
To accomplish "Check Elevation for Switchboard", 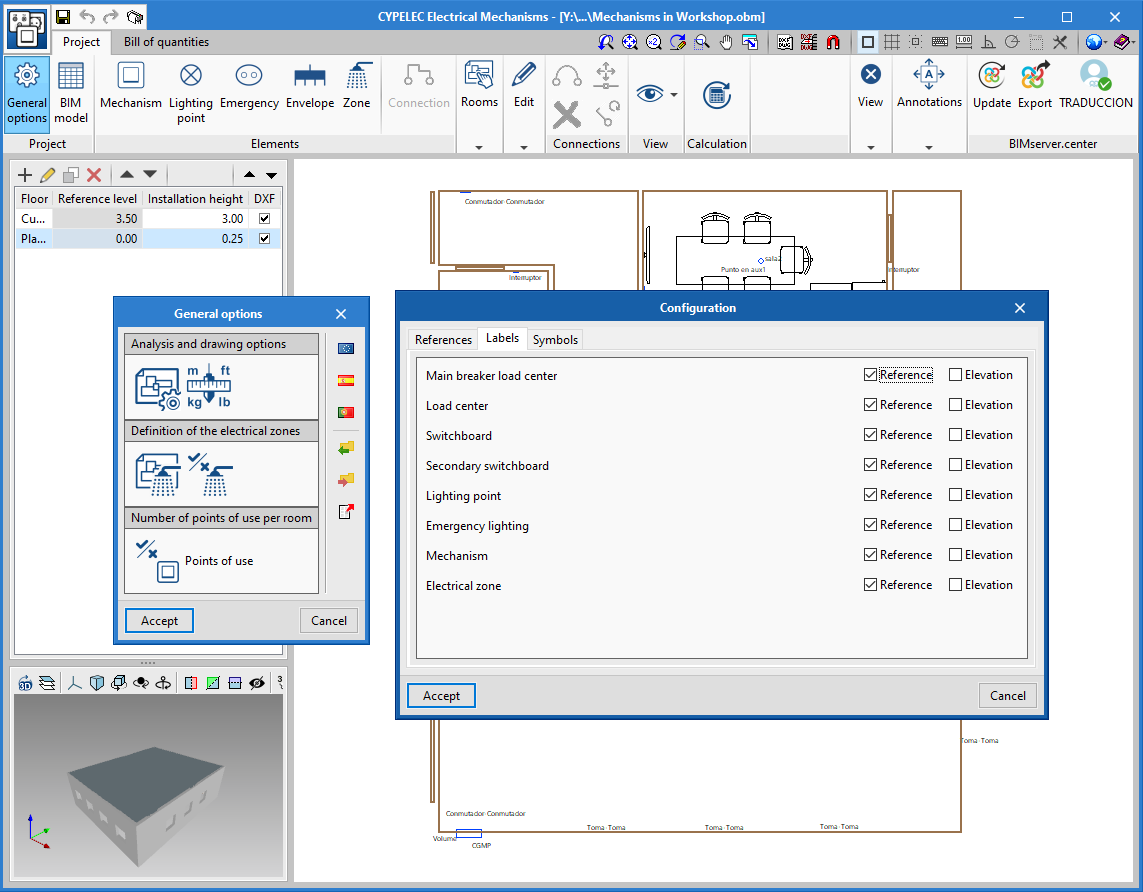I will click(x=955, y=434).
